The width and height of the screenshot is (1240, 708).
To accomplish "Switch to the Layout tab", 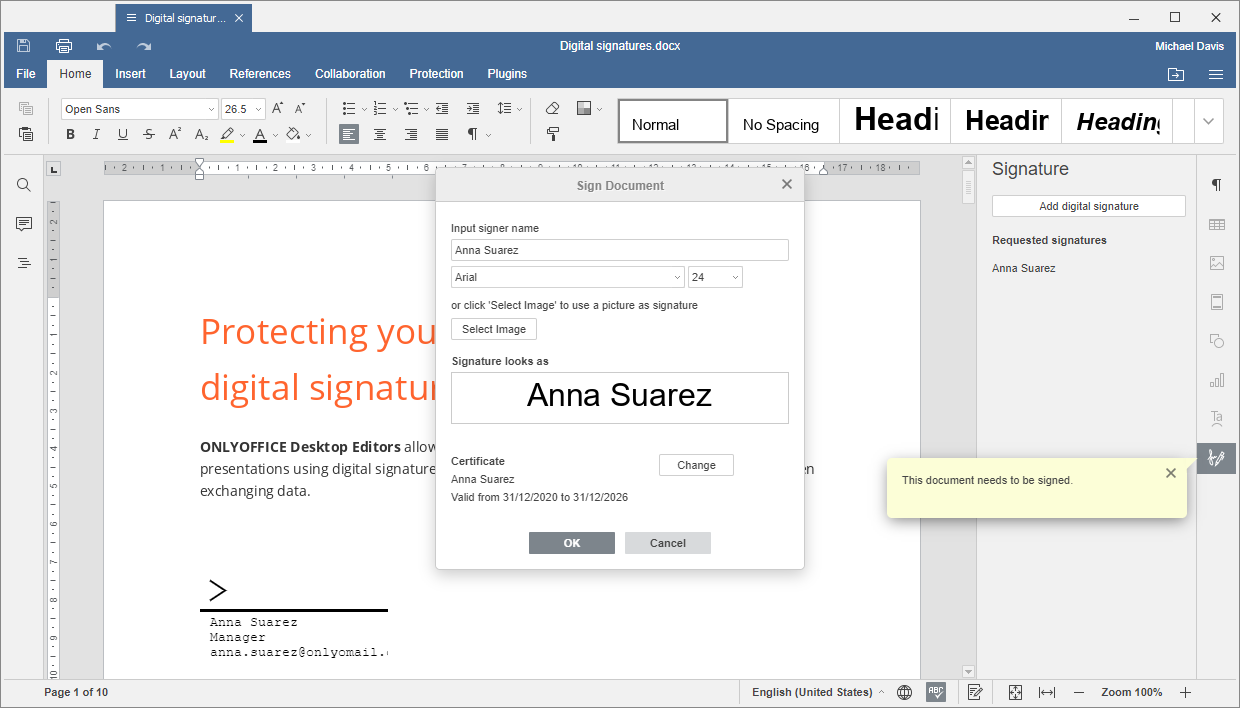I will [x=187, y=74].
